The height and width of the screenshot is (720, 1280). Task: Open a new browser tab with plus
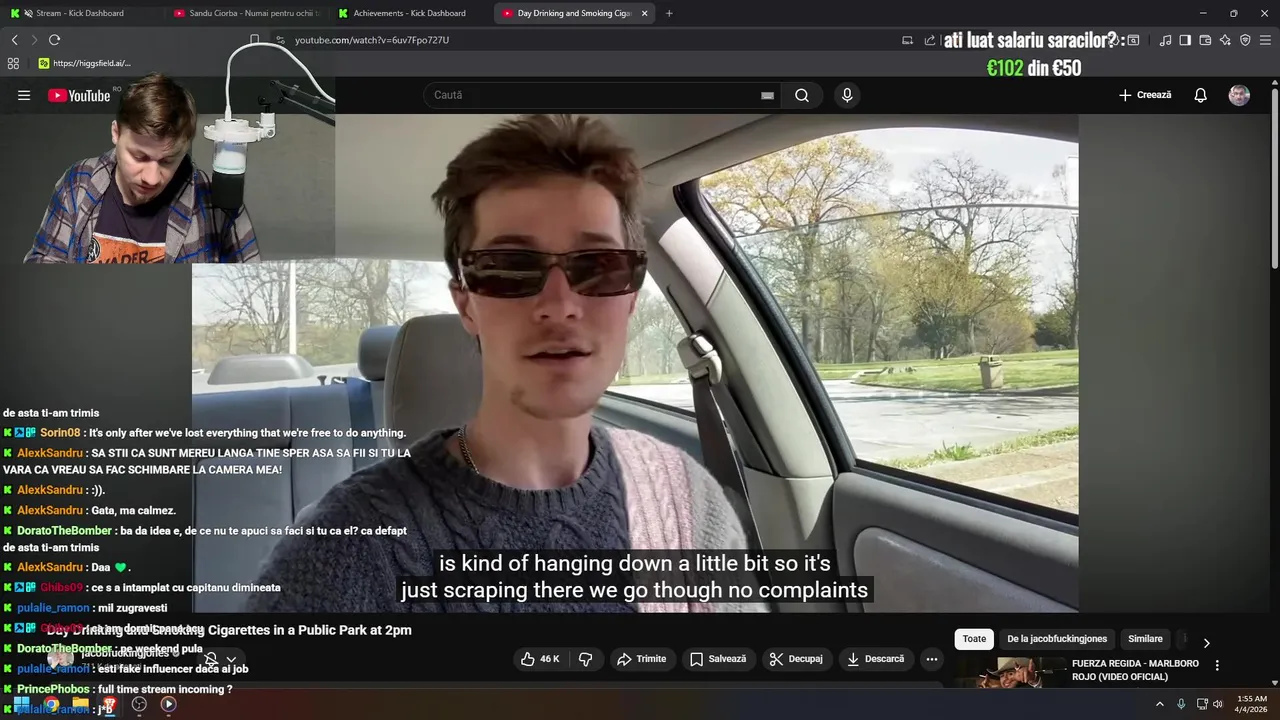669,13
